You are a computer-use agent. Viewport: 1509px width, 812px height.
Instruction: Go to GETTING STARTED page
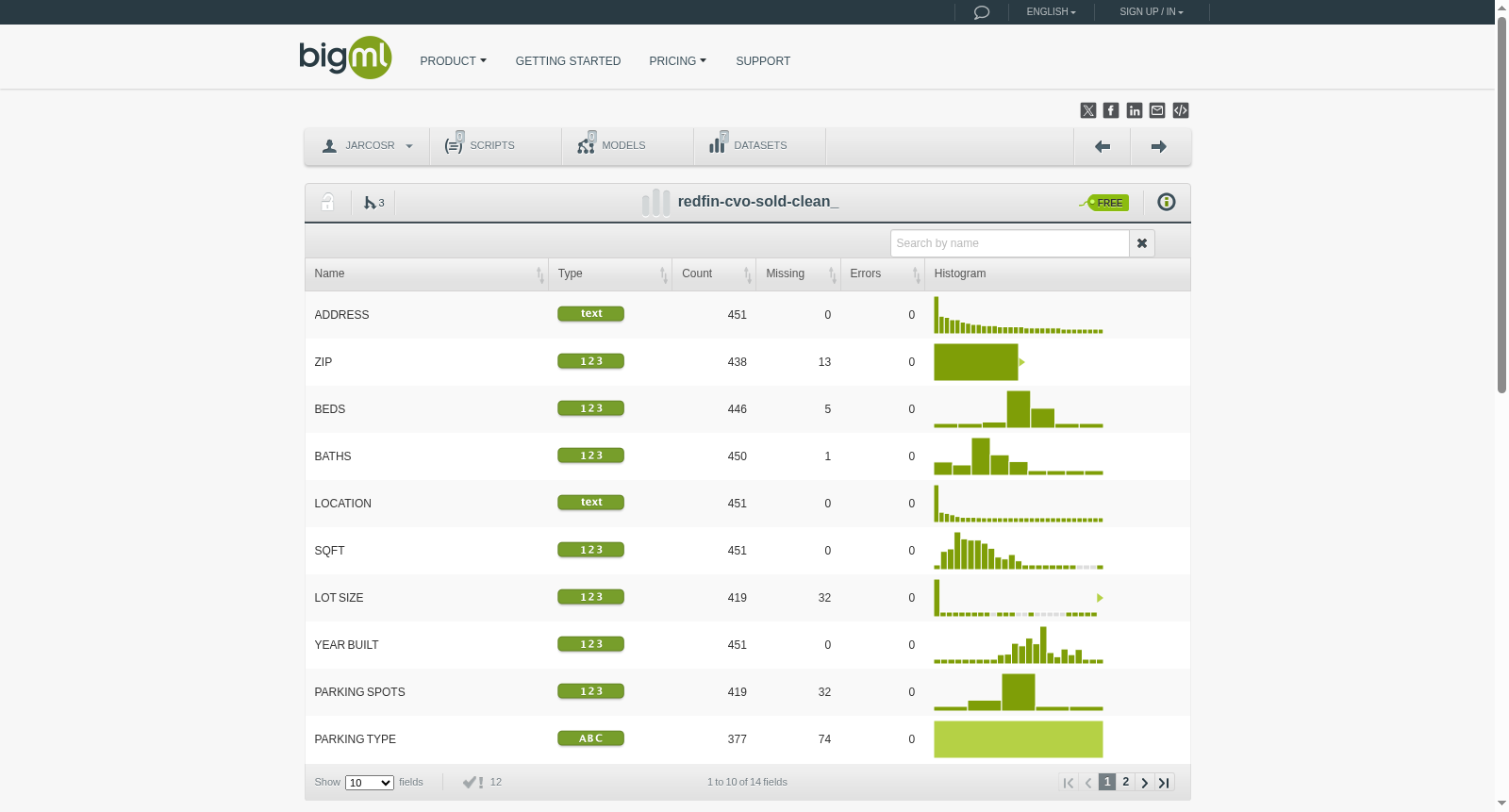[568, 61]
